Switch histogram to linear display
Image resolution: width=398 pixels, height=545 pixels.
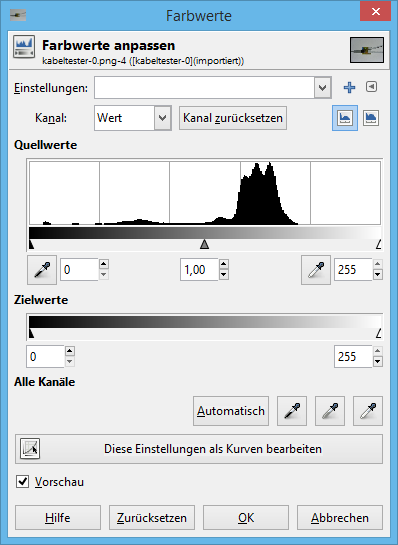tap(345, 118)
